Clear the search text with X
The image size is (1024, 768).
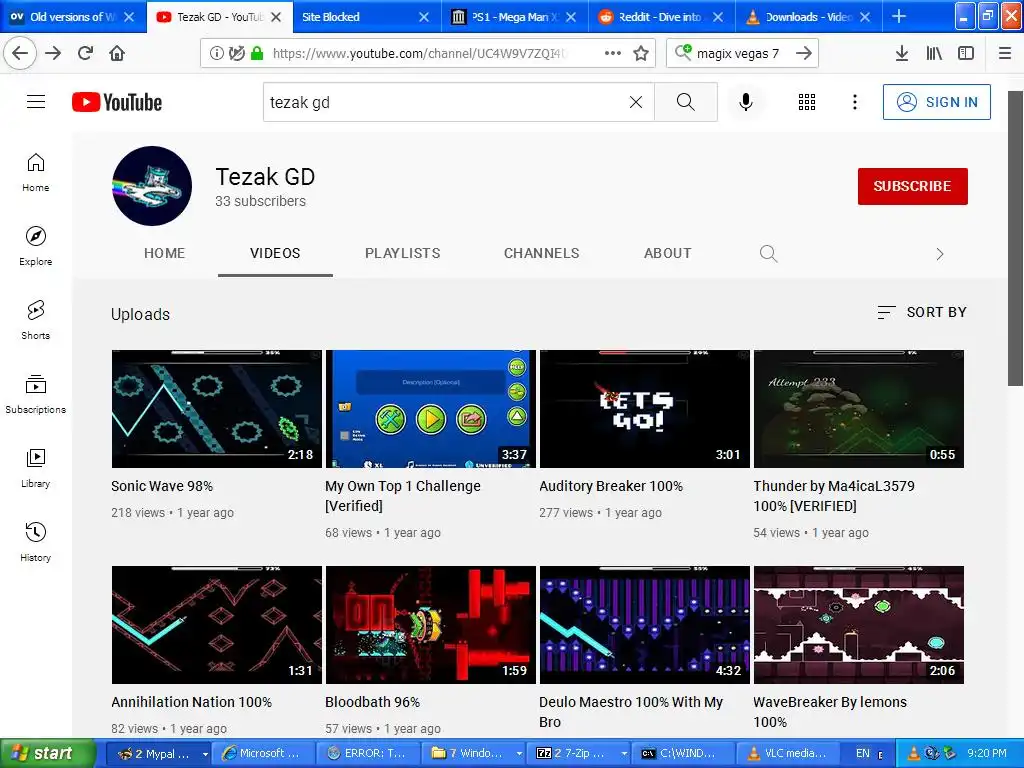click(635, 102)
